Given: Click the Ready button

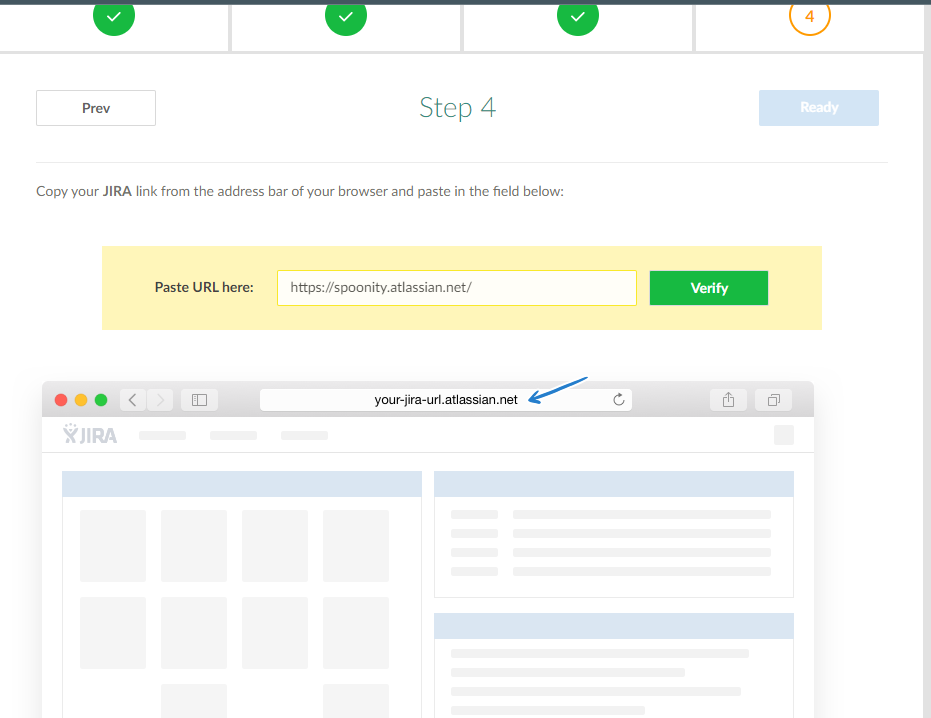Looking at the screenshot, I should click(x=818, y=107).
